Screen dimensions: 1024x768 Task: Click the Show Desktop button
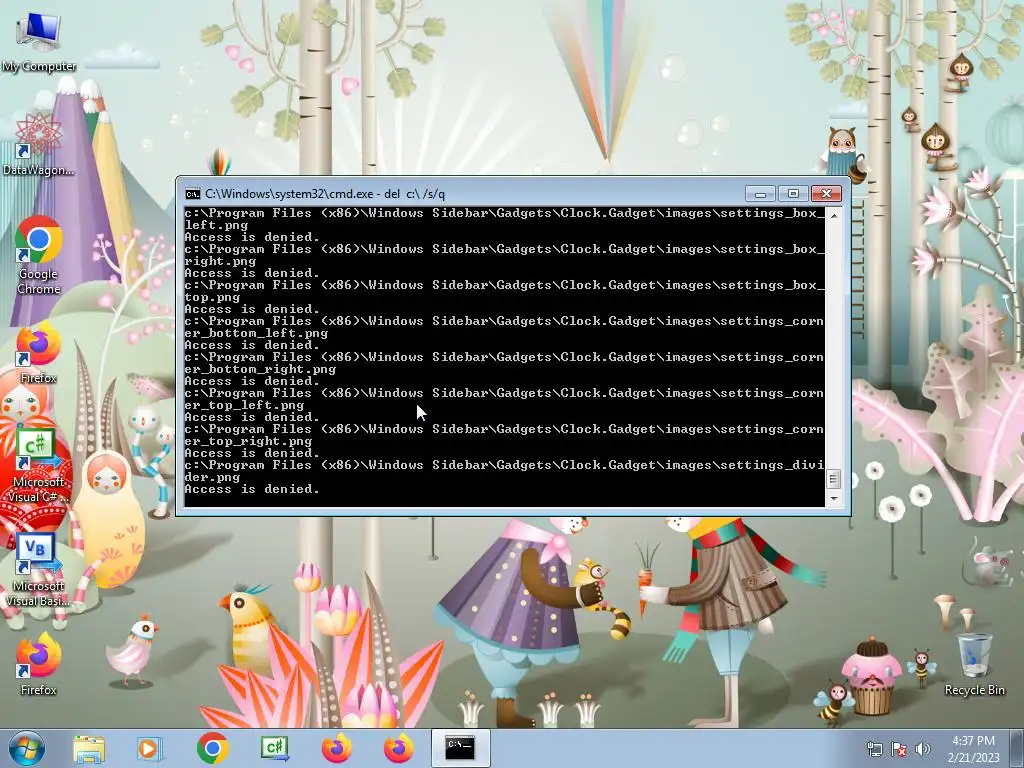click(x=1017, y=749)
